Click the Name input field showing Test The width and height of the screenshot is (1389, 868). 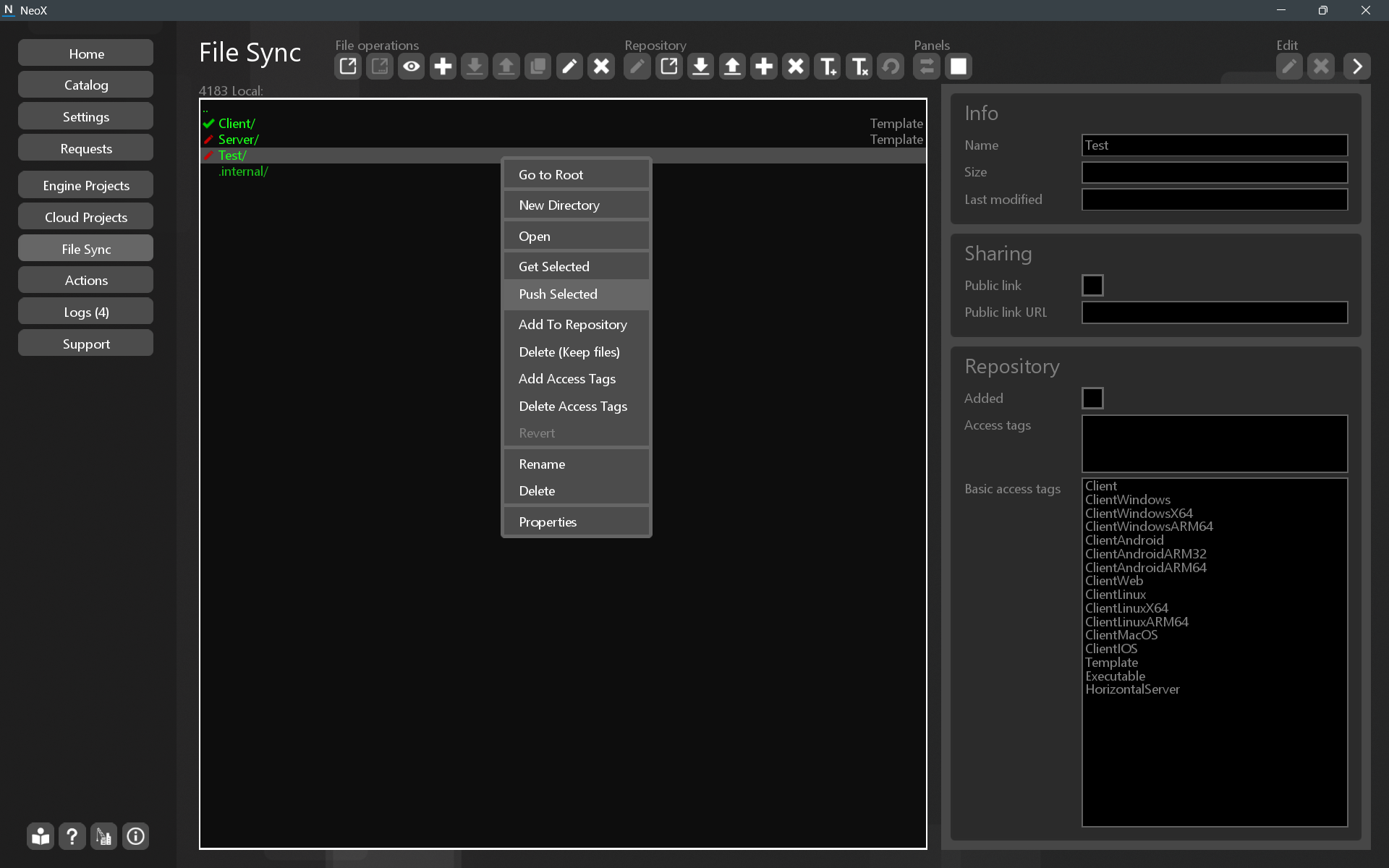[1214, 145]
